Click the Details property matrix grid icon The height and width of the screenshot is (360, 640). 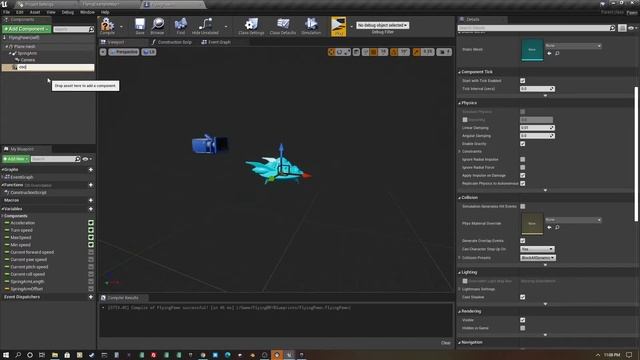pyautogui.click(x=622, y=28)
